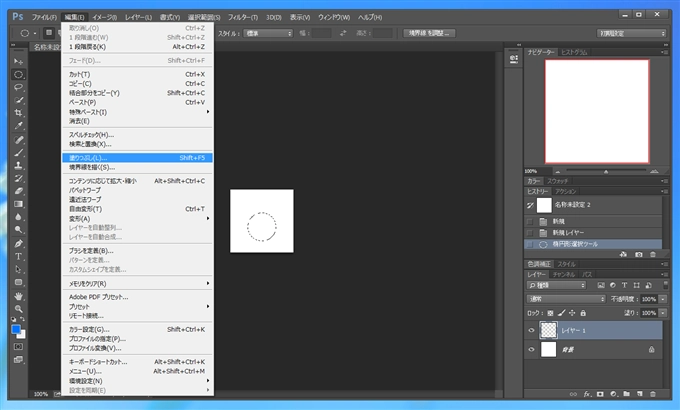Image resolution: width=680 pixels, height=410 pixels.
Task: Select the Elliptical Marquee tool
Action: [x=18, y=75]
